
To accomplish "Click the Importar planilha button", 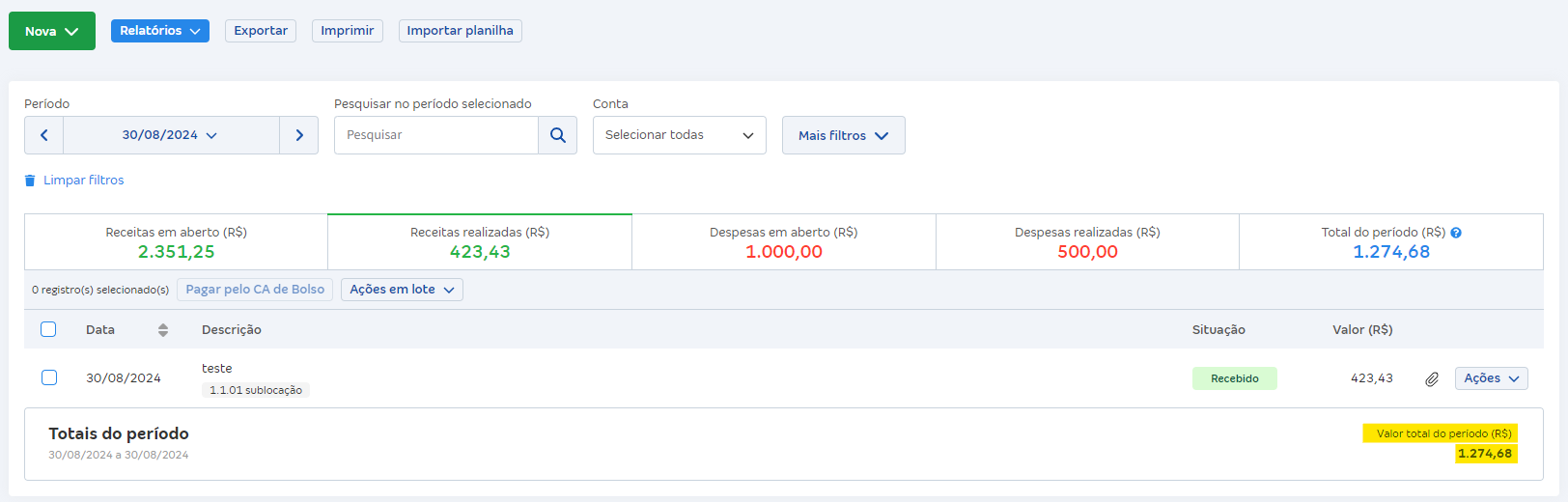I will [460, 31].
